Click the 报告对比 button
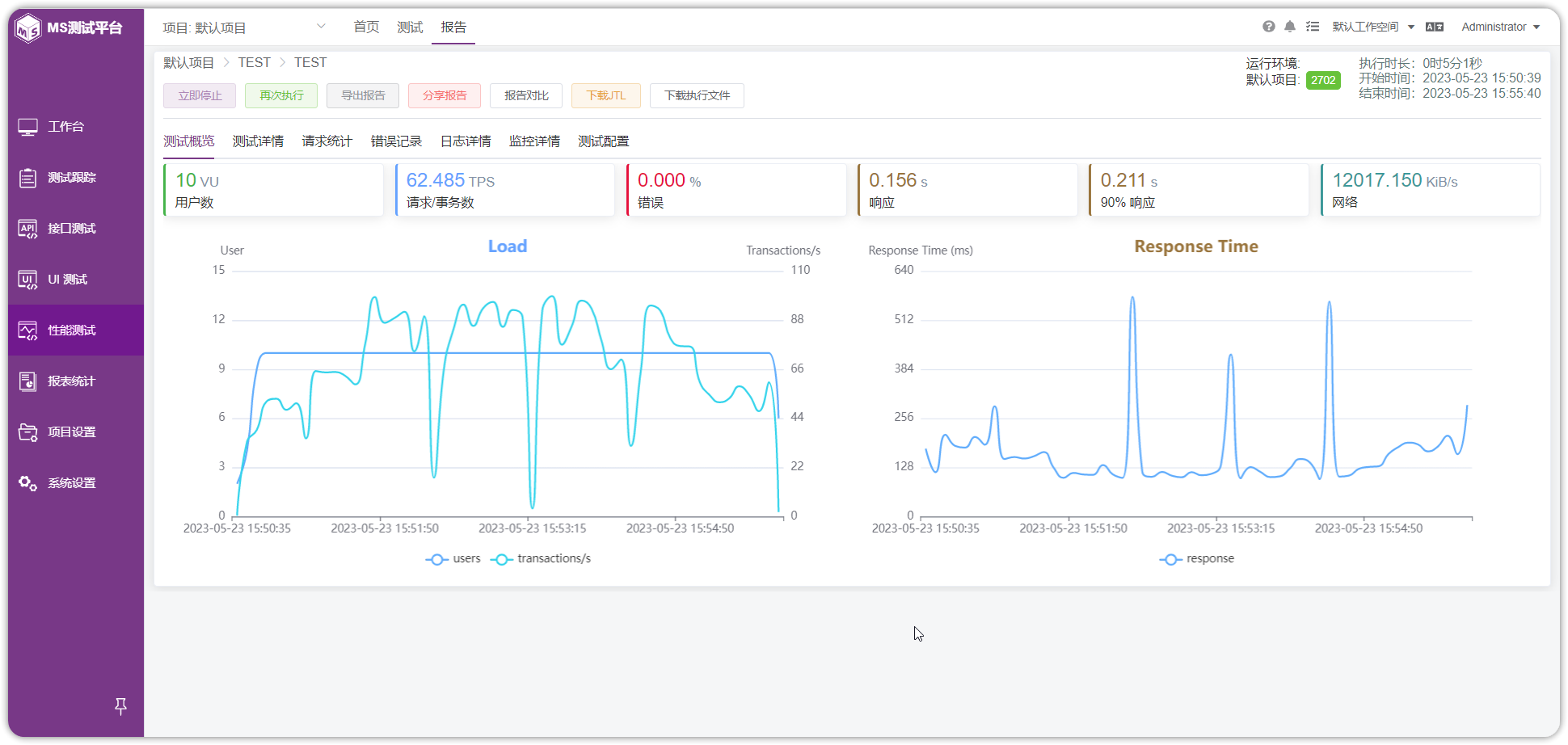The width and height of the screenshot is (1568, 745). [x=526, y=95]
